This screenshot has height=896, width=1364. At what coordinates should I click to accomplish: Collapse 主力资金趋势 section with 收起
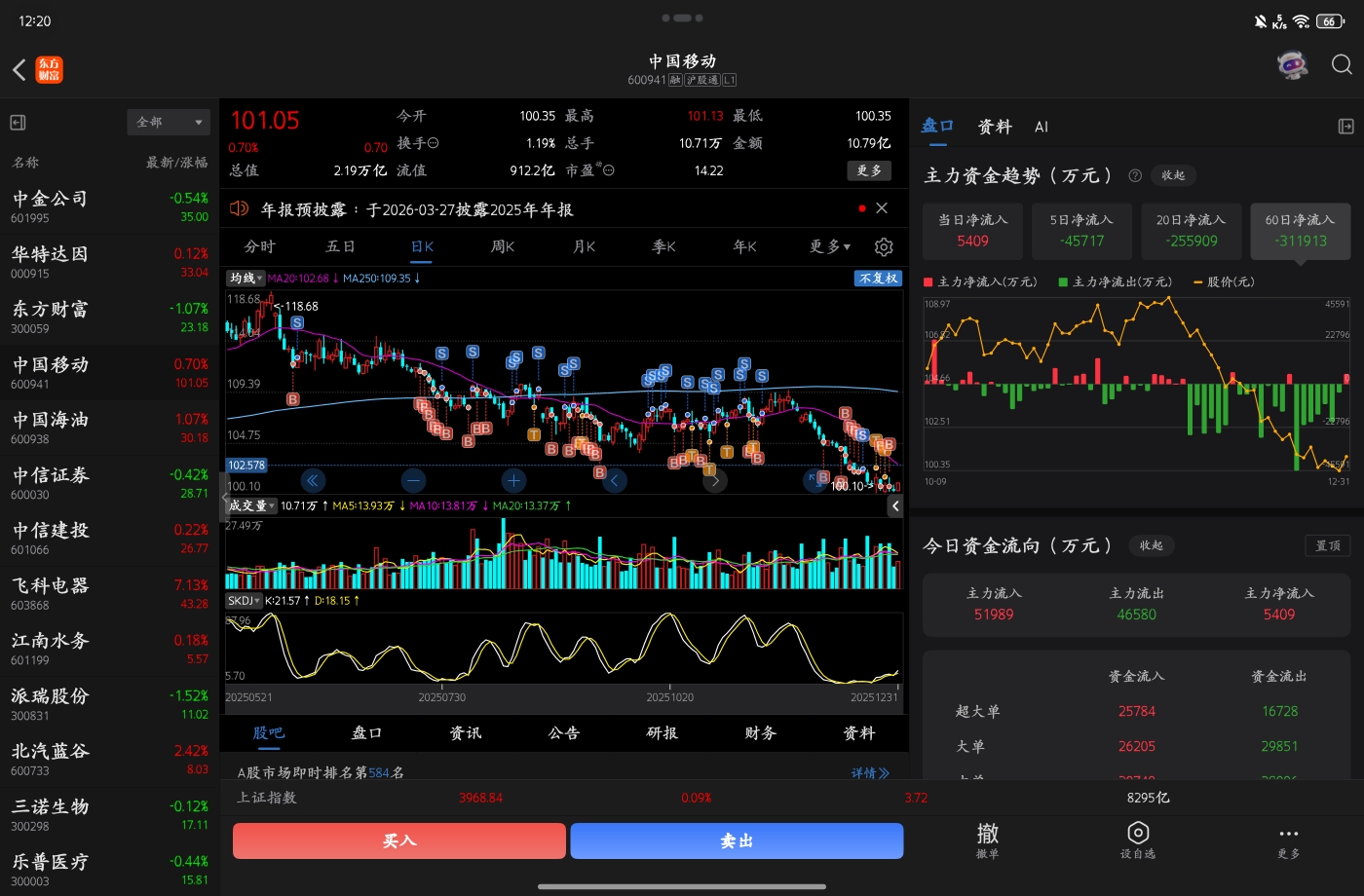tap(1173, 175)
